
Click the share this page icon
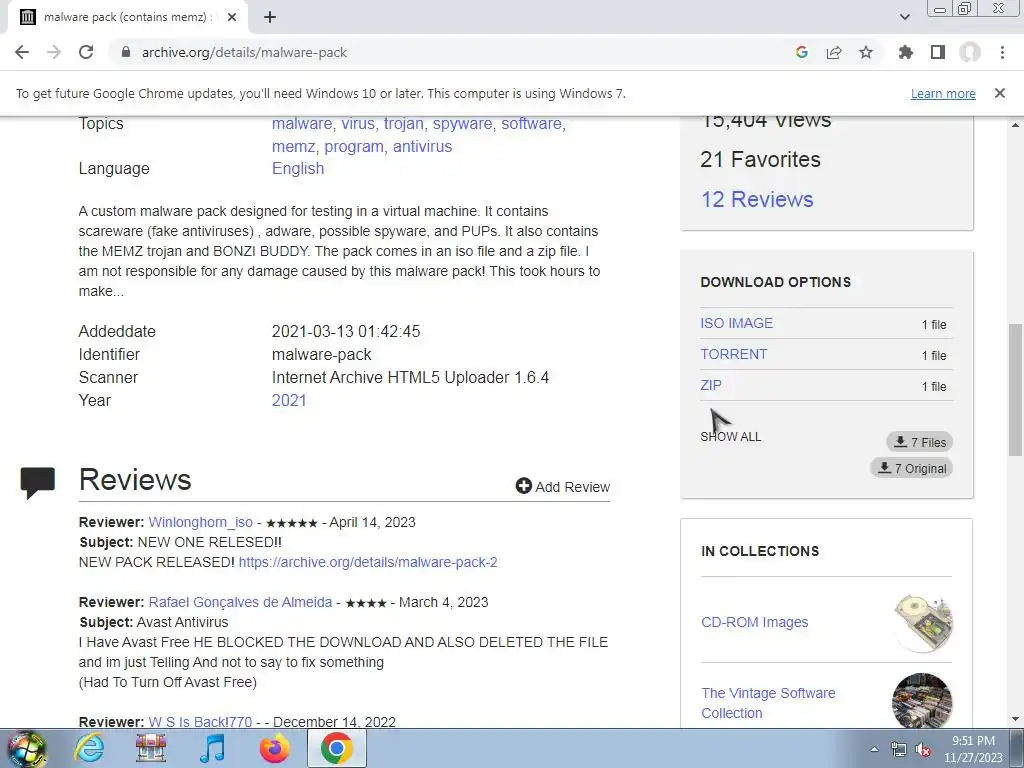[x=834, y=52]
